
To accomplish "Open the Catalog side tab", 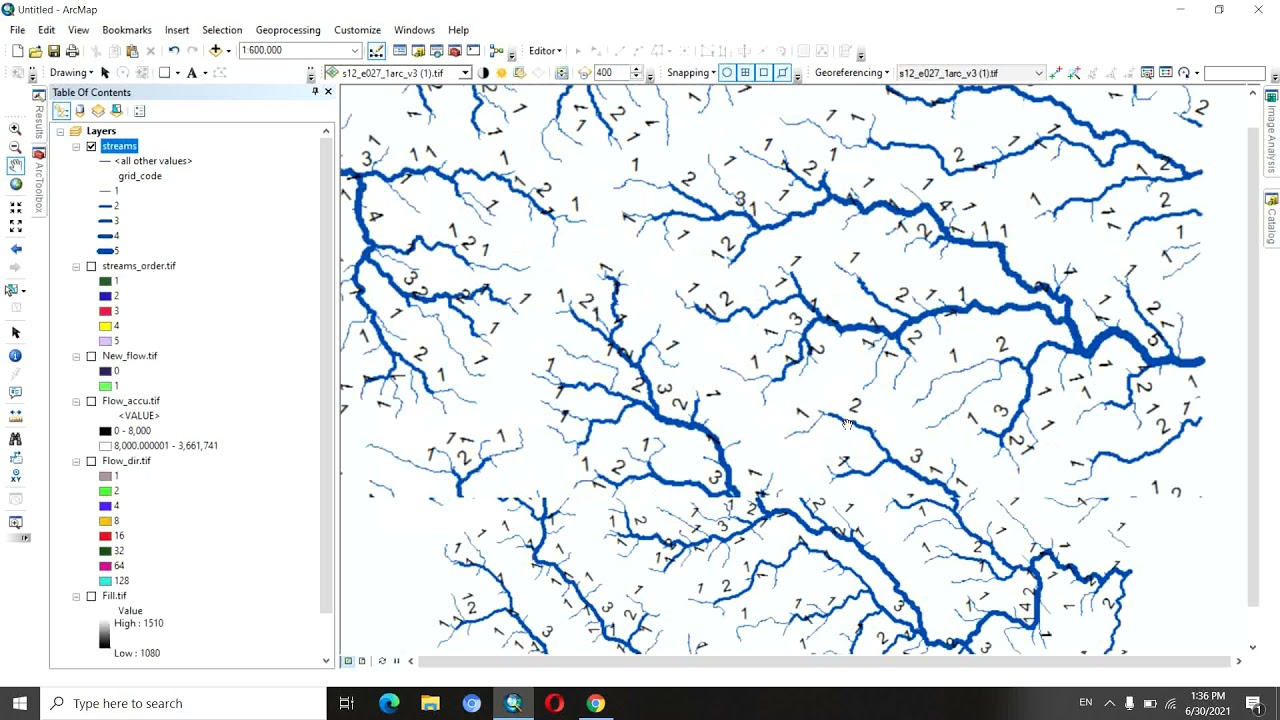I will 1272,219.
